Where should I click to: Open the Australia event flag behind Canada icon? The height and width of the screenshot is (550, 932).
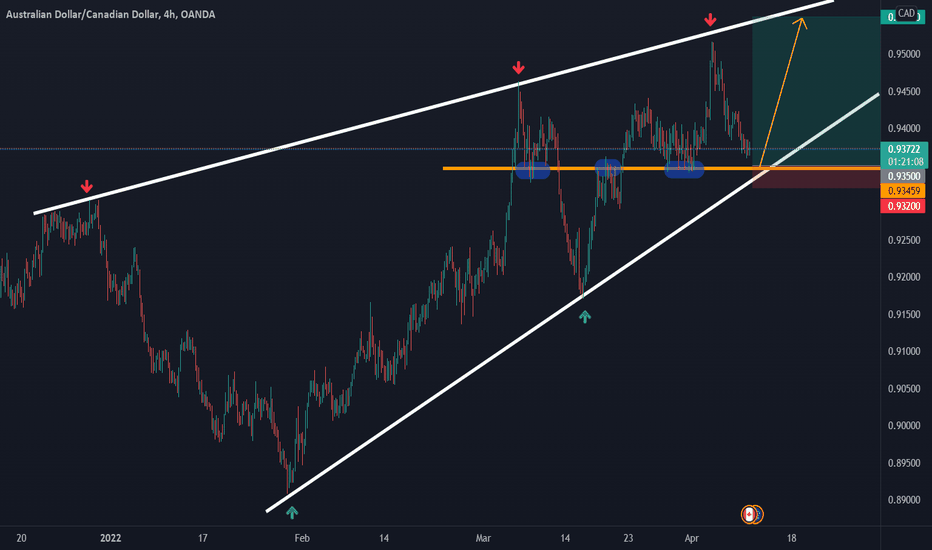point(760,514)
